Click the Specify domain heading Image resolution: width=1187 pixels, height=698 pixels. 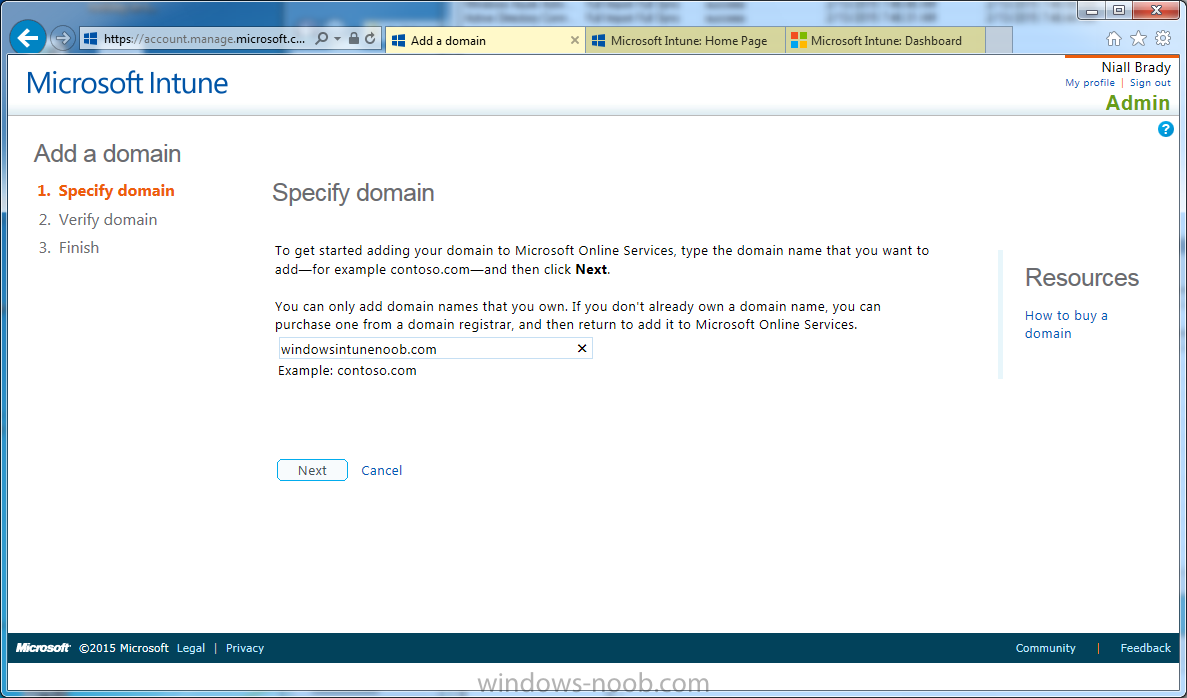[x=353, y=192]
